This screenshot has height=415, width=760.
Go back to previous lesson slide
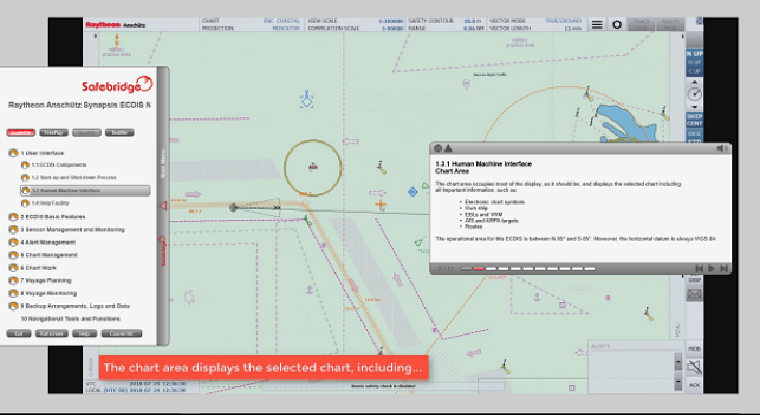tap(699, 268)
